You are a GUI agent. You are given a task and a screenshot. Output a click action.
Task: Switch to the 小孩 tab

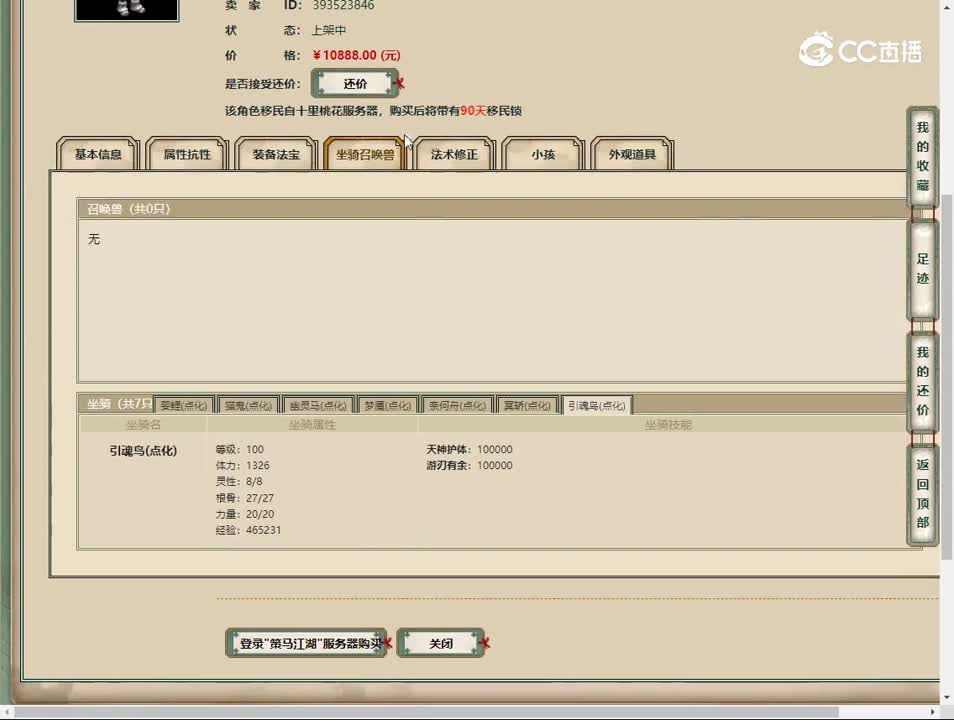(542, 154)
